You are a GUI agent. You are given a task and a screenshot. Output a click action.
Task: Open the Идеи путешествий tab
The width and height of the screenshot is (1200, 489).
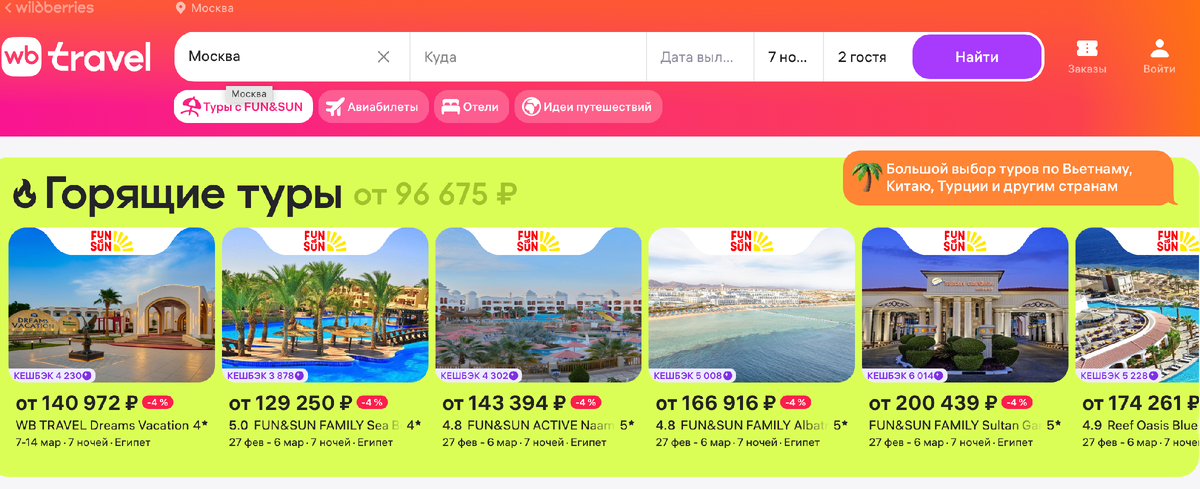(588, 107)
